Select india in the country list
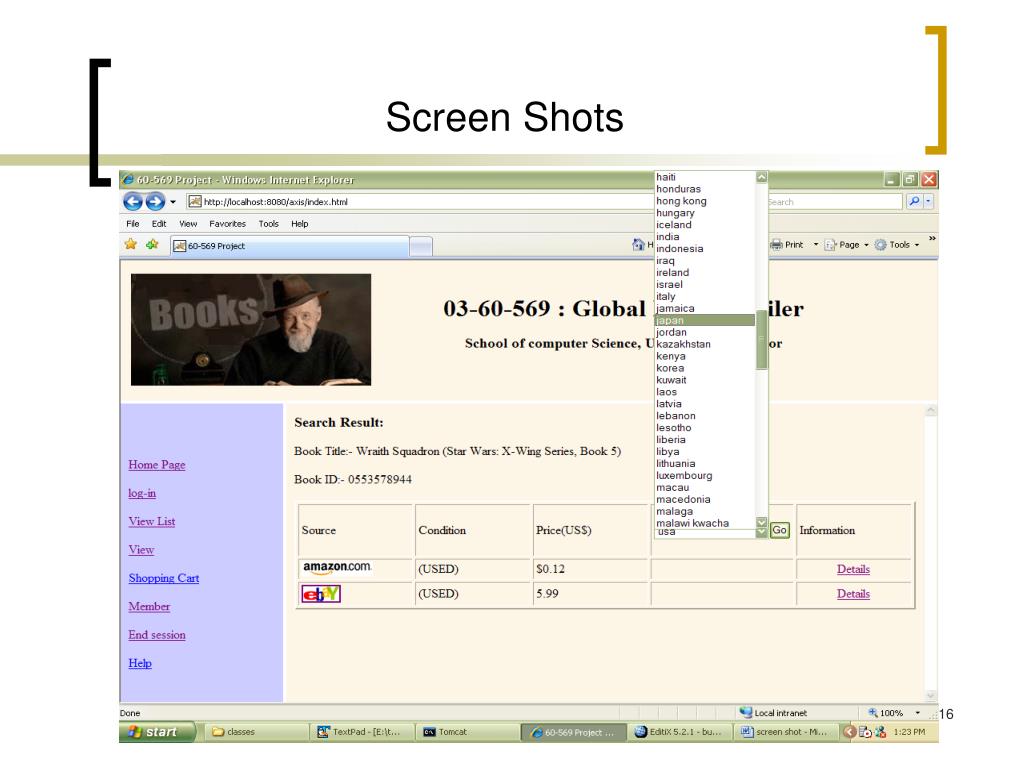Viewport: 1024px width, 768px height. click(x=705, y=236)
